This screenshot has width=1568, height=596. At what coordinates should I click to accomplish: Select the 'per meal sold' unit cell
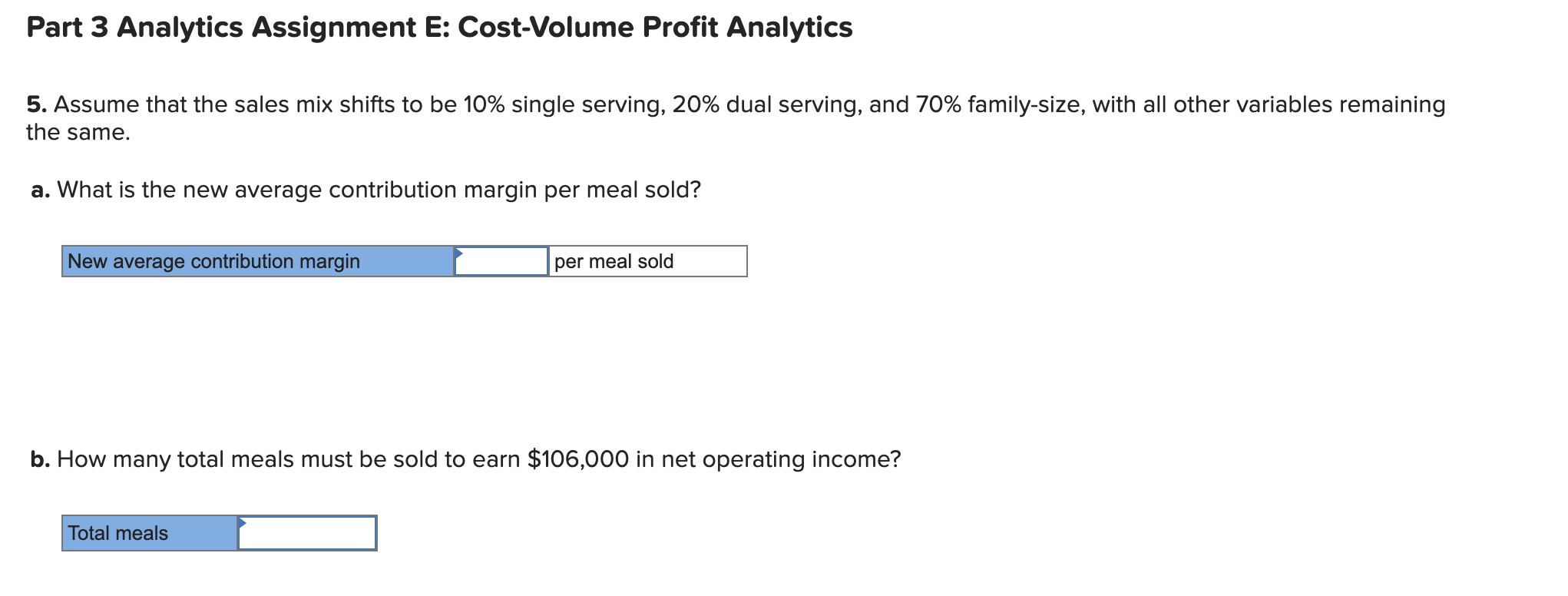(648, 261)
